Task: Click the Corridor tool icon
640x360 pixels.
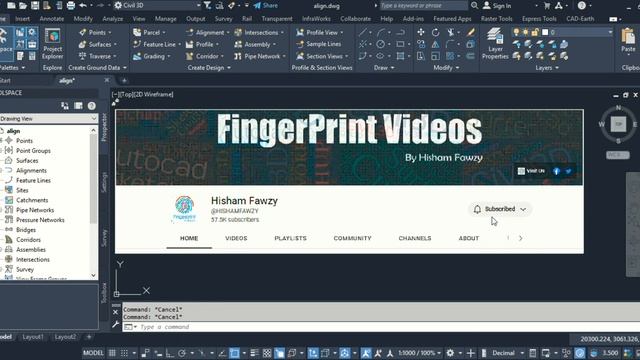Action: click(189, 56)
